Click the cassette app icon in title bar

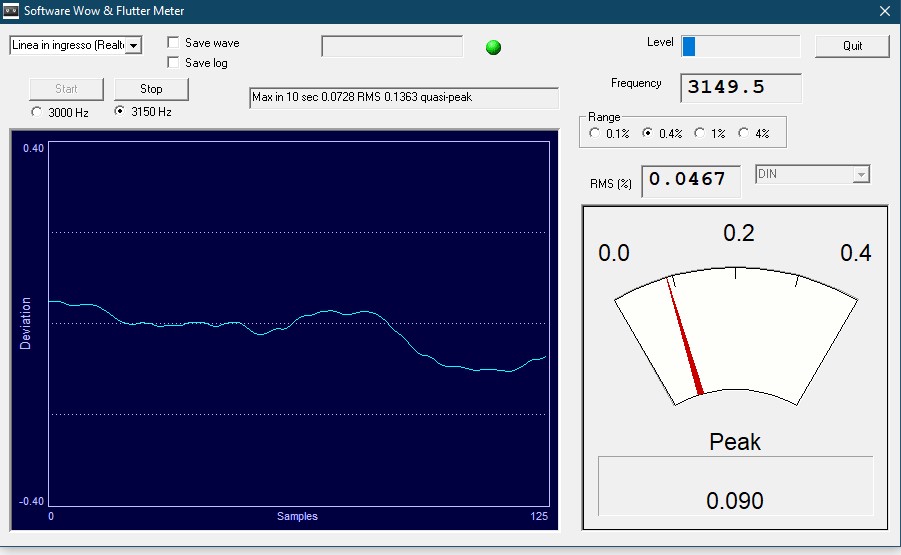(10, 10)
